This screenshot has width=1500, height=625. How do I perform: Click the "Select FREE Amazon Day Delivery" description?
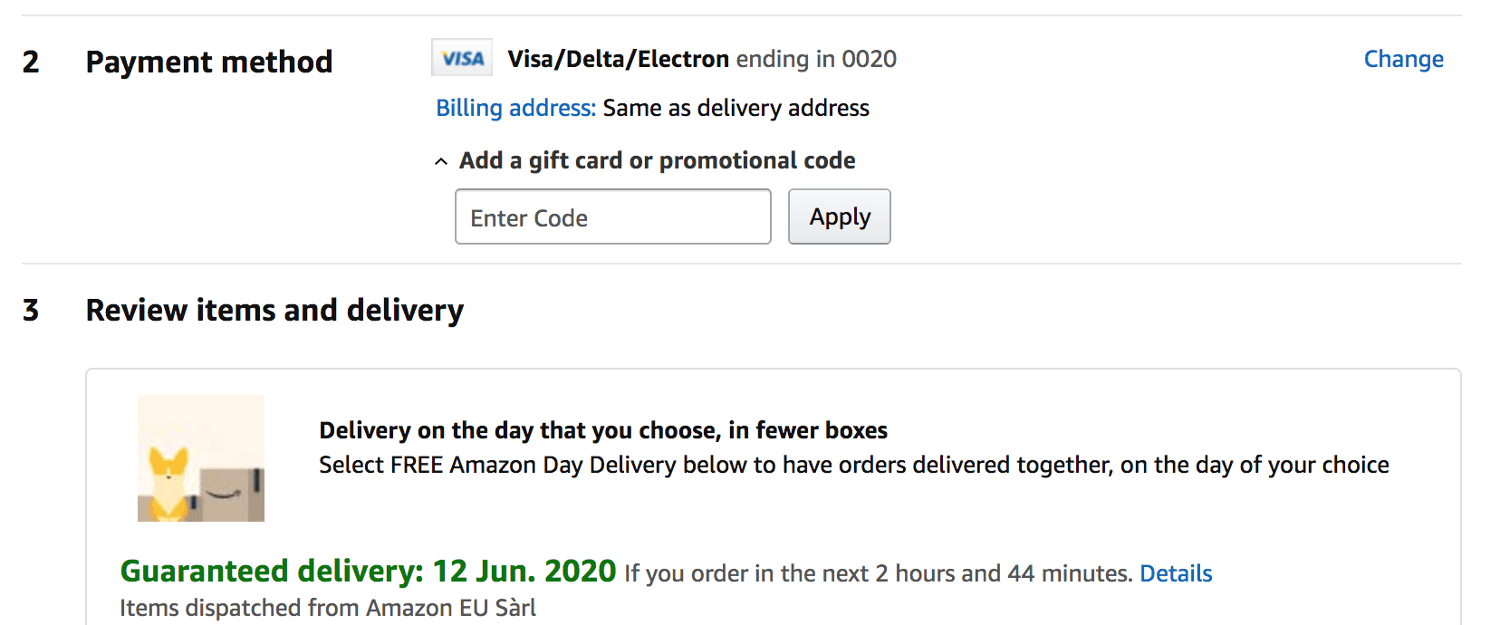pos(853,465)
